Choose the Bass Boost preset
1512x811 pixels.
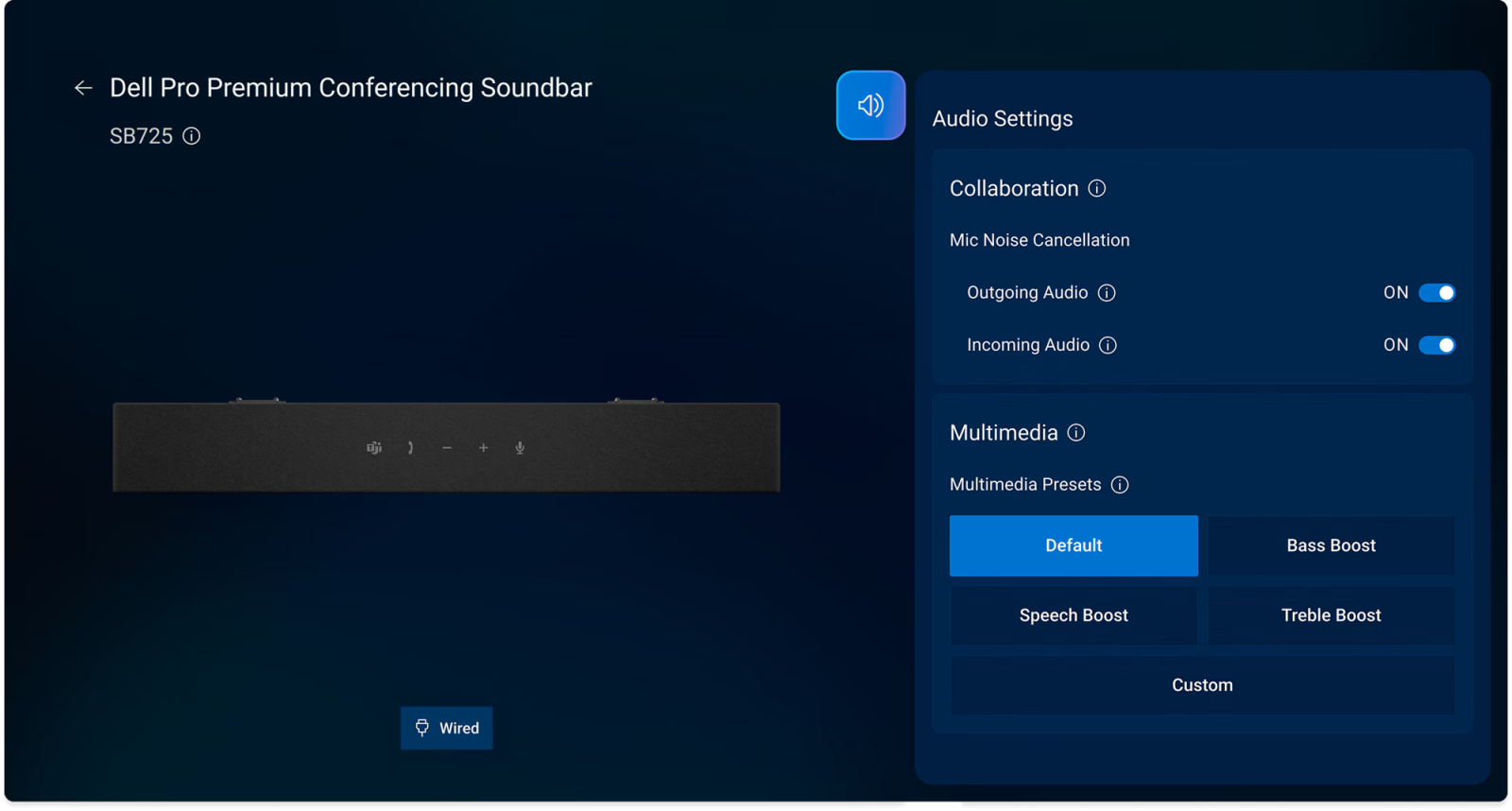[x=1331, y=545]
